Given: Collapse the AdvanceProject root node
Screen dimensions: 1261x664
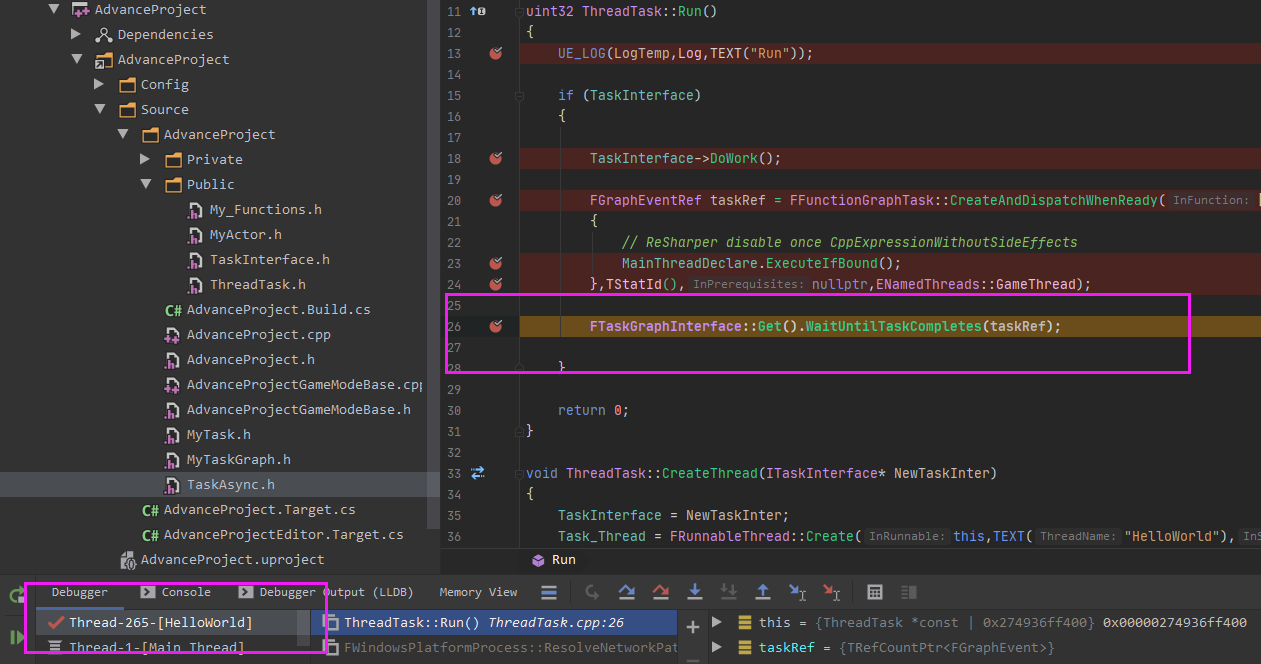Looking at the screenshot, I should coord(54,9).
